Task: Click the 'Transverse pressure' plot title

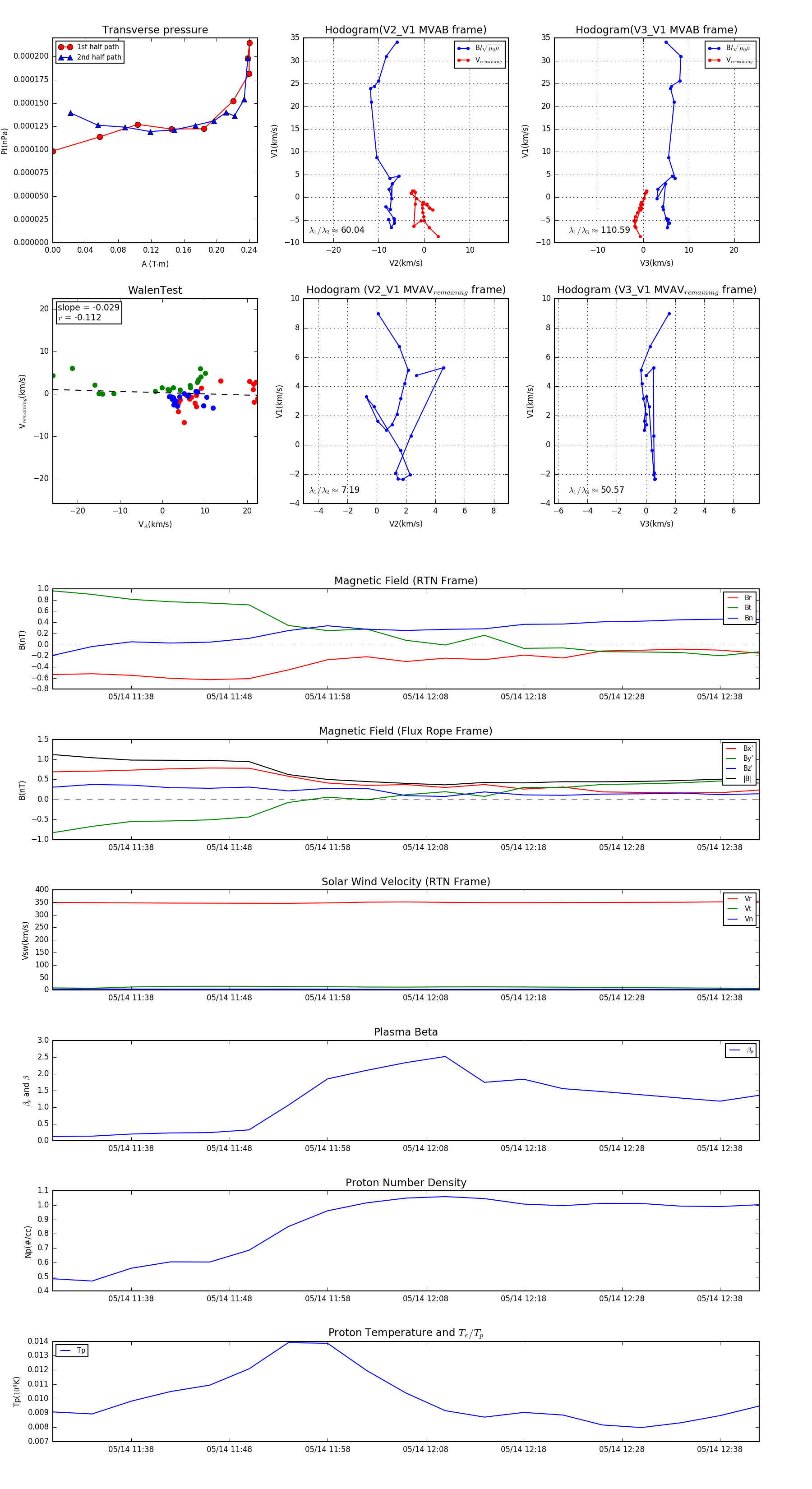Action: point(155,29)
